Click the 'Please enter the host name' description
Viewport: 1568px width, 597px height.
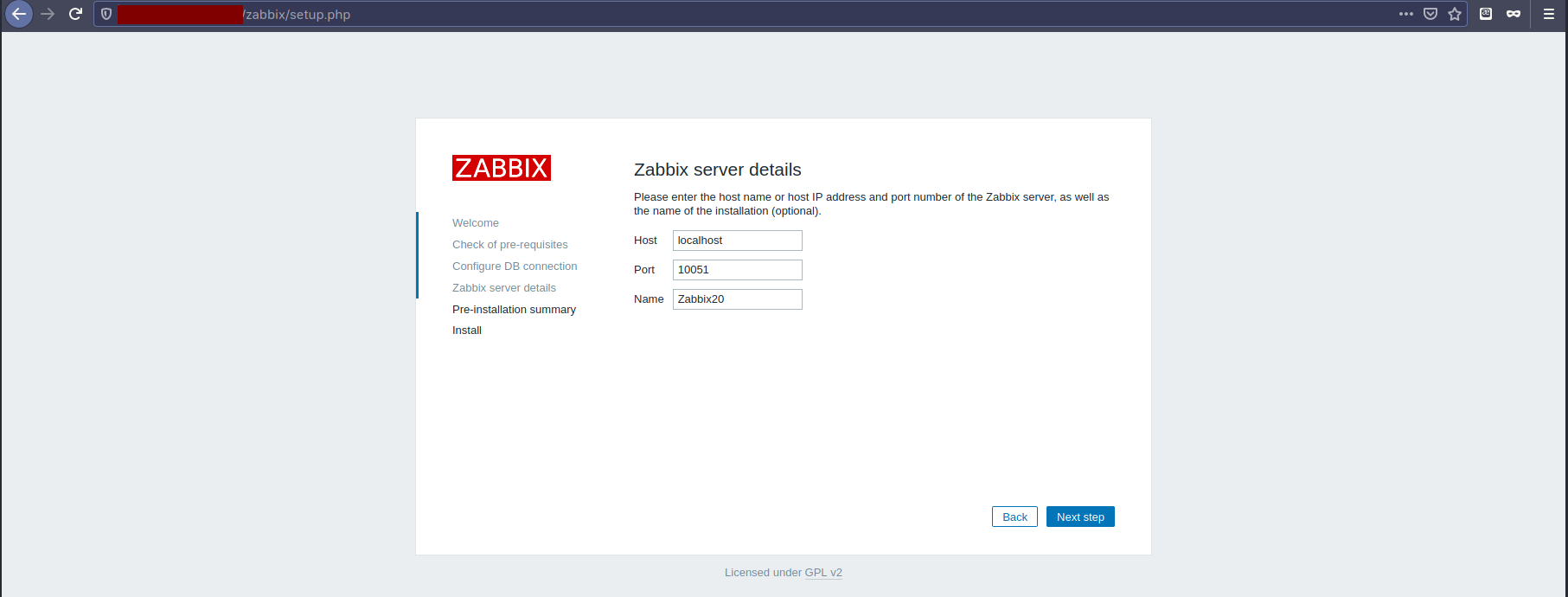[x=871, y=204]
